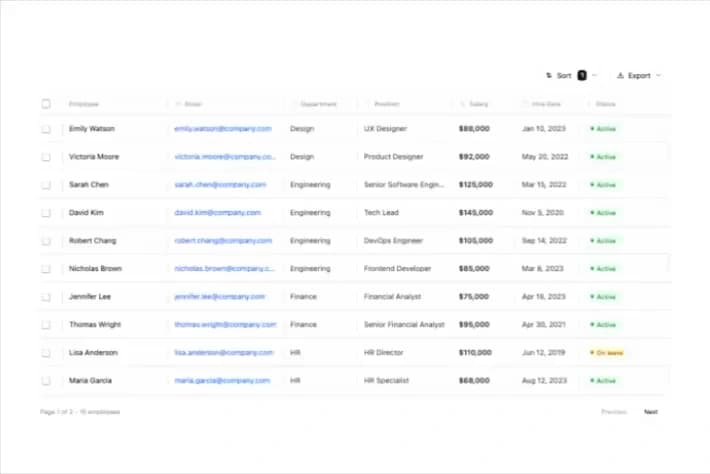
Task: Open lisa.anderson@company.com email link
Action: click(x=224, y=353)
